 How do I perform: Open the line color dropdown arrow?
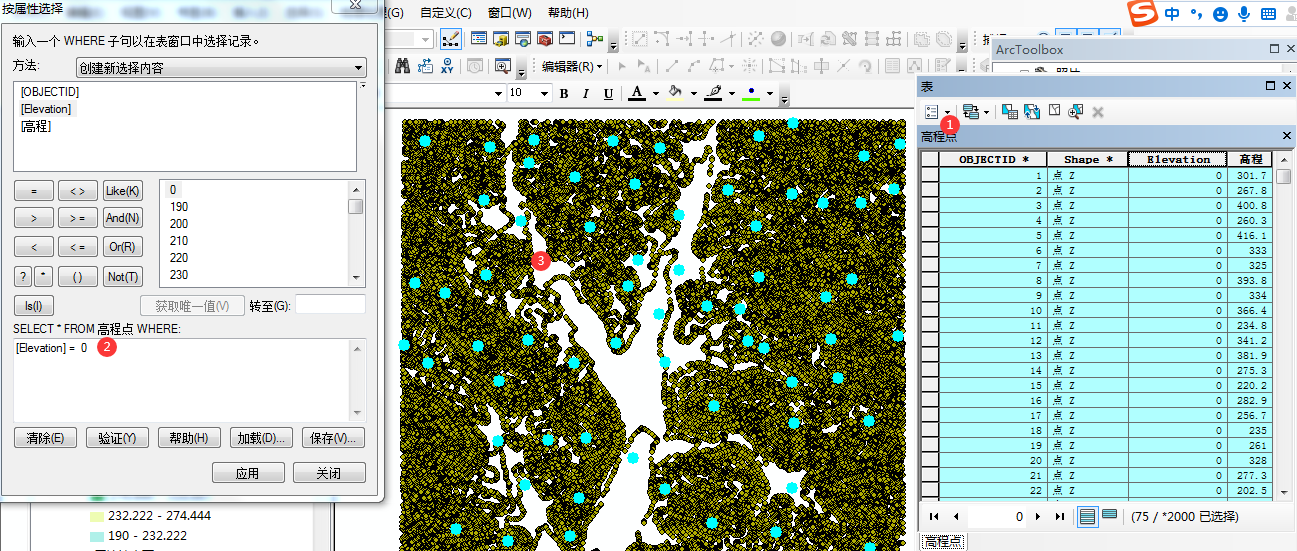731,93
